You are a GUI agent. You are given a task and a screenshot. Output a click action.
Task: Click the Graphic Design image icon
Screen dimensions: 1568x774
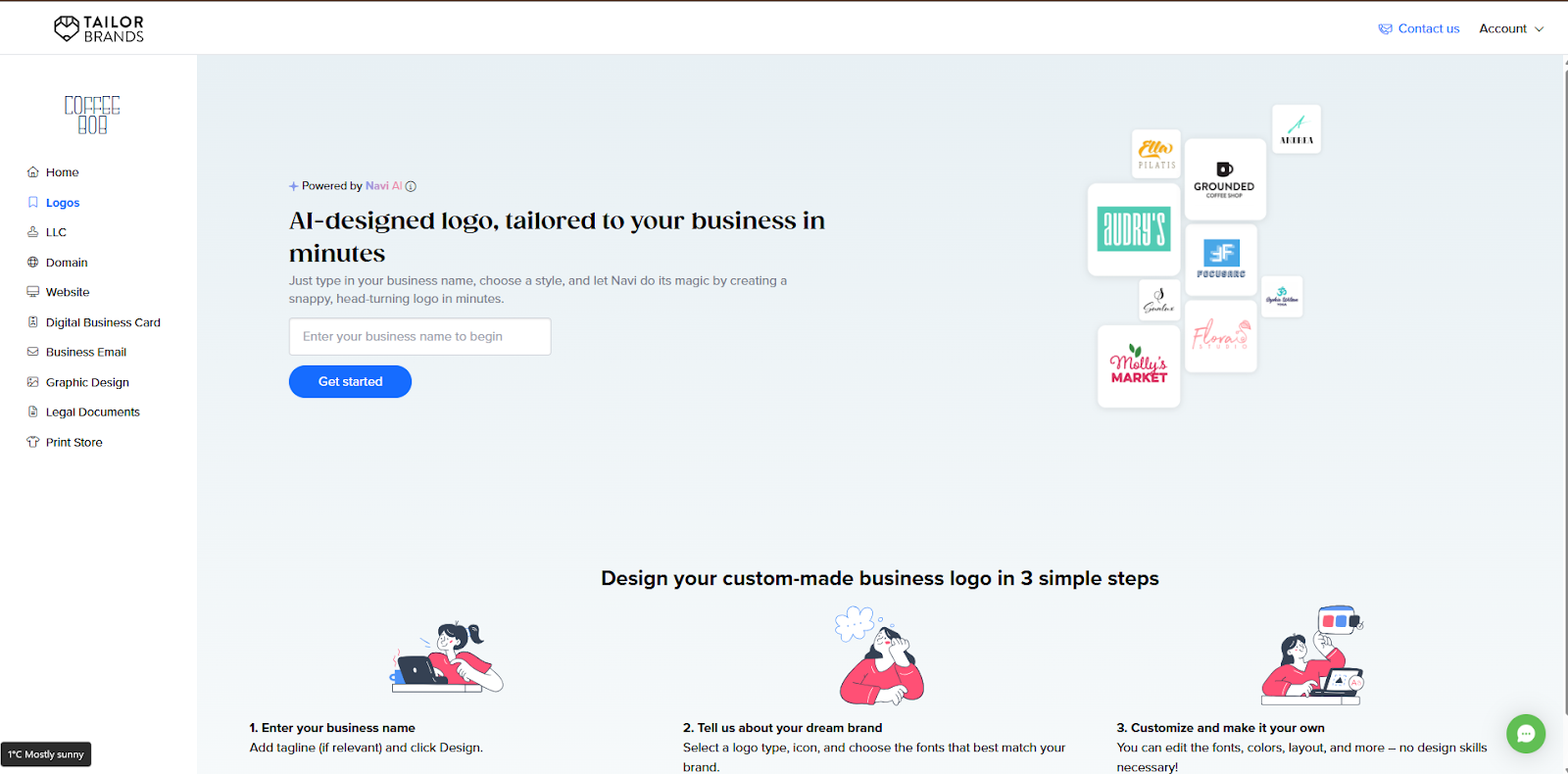point(33,382)
